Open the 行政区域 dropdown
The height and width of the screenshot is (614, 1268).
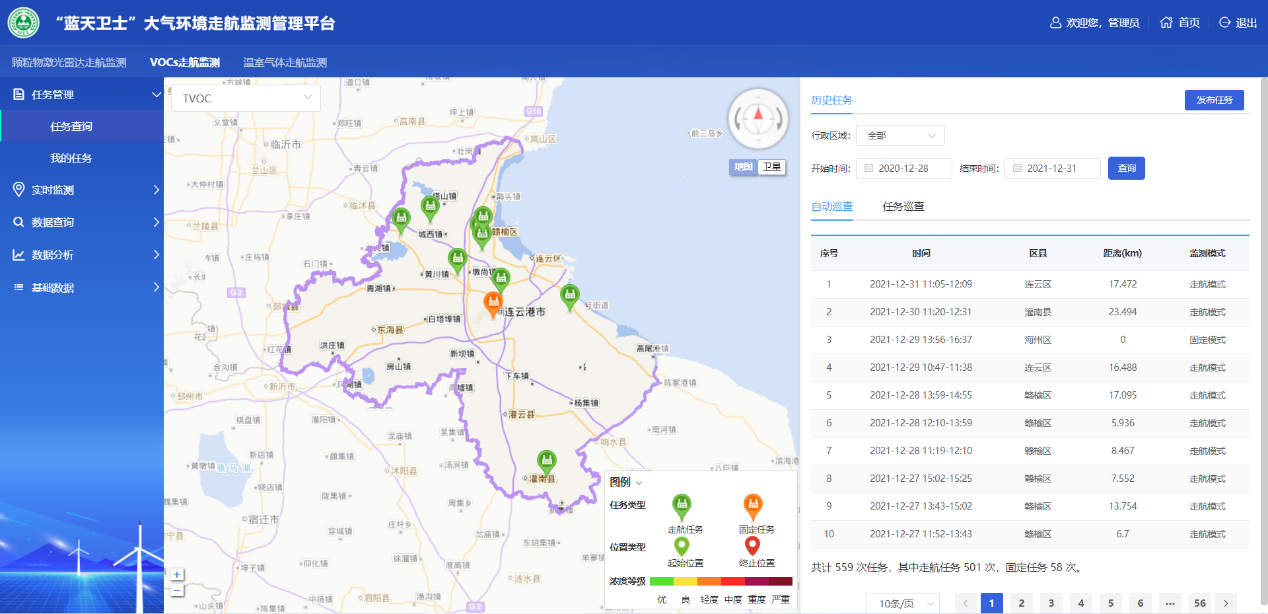pos(899,135)
